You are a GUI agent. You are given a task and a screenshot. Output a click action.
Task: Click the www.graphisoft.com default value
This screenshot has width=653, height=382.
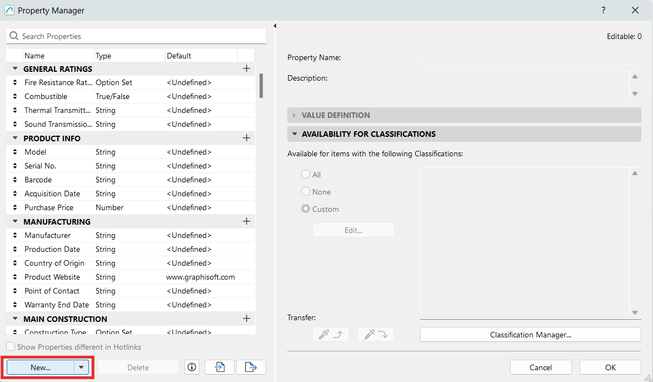click(200, 277)
